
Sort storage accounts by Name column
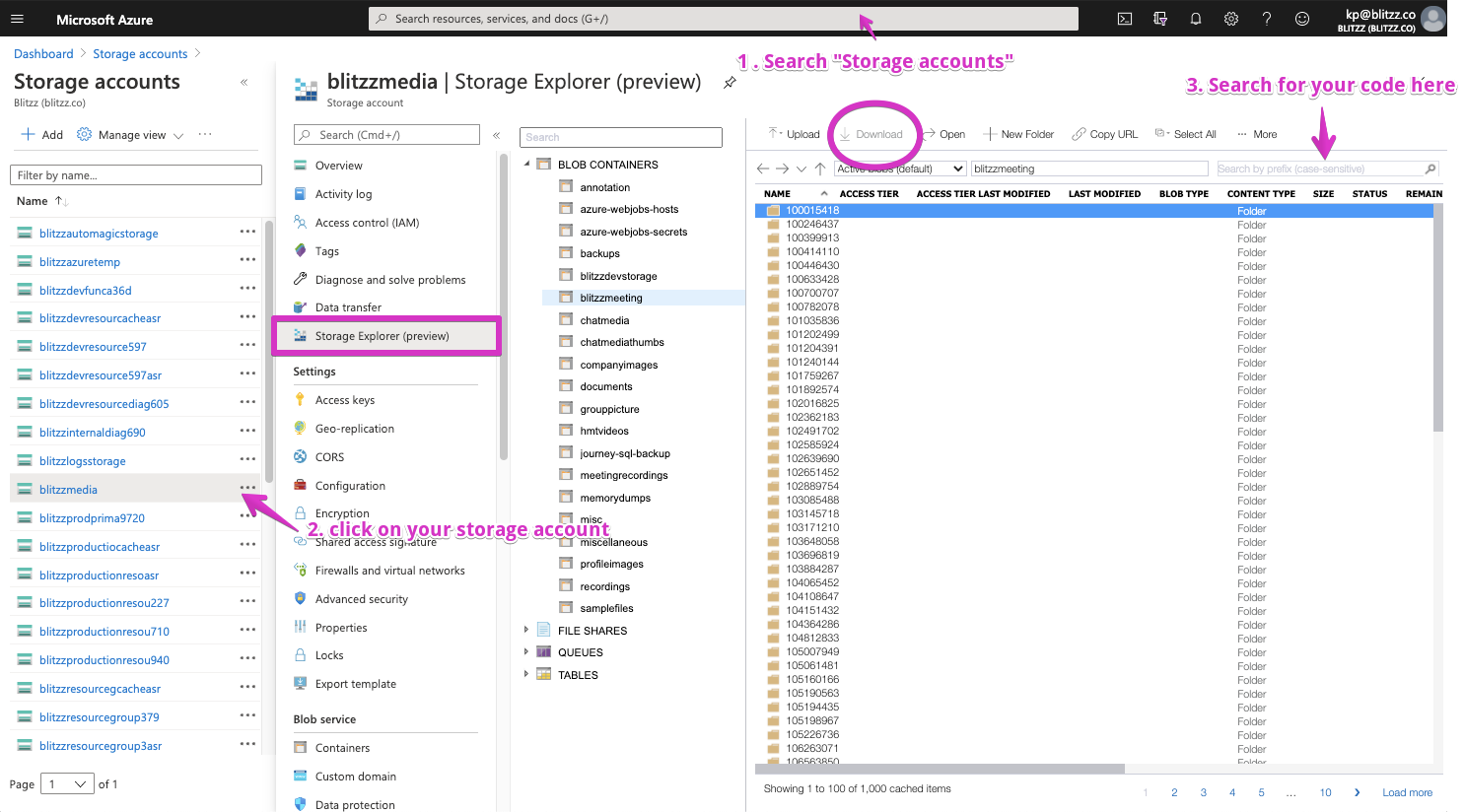(41, 201)
